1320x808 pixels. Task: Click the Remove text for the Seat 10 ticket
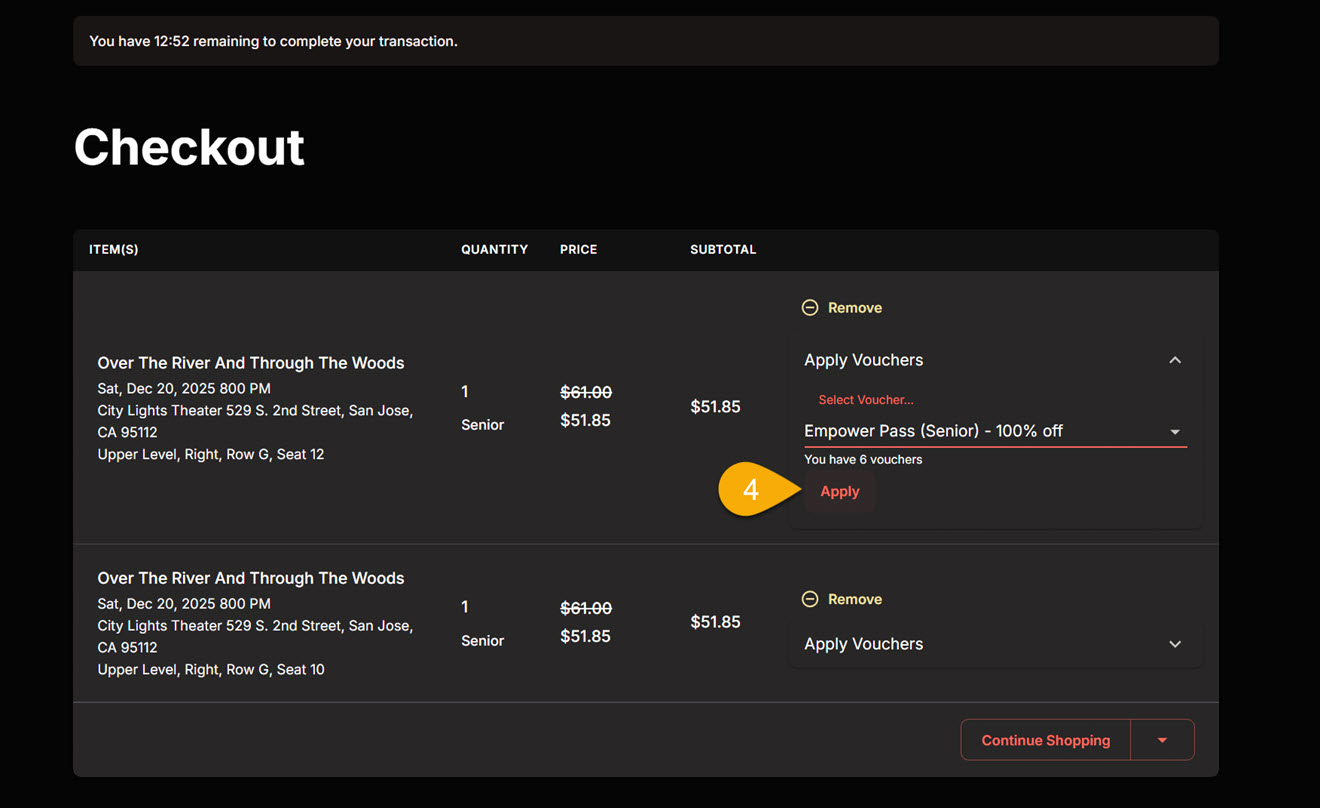[x=854, y=599]
